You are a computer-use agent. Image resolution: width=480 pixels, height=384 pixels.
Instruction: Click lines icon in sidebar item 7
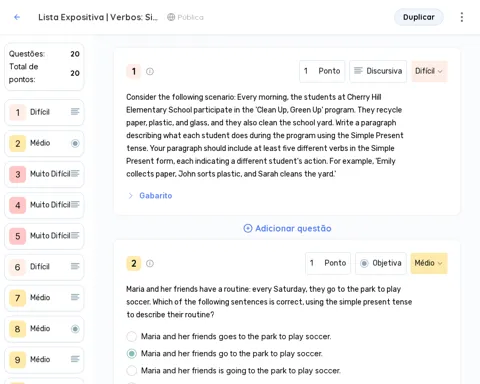click(x=75, y=297)
